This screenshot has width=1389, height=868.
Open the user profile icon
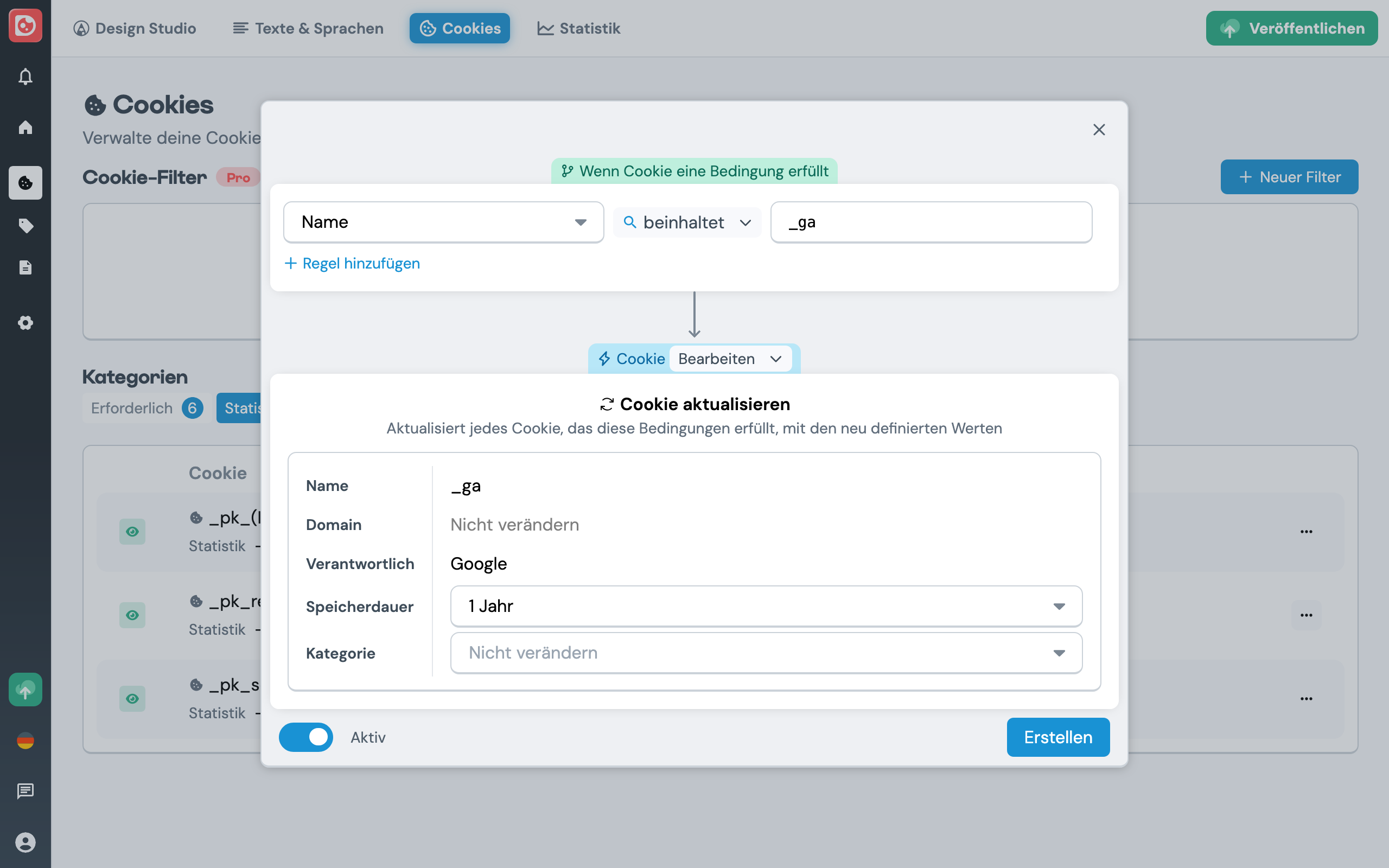tap(26, 842)
